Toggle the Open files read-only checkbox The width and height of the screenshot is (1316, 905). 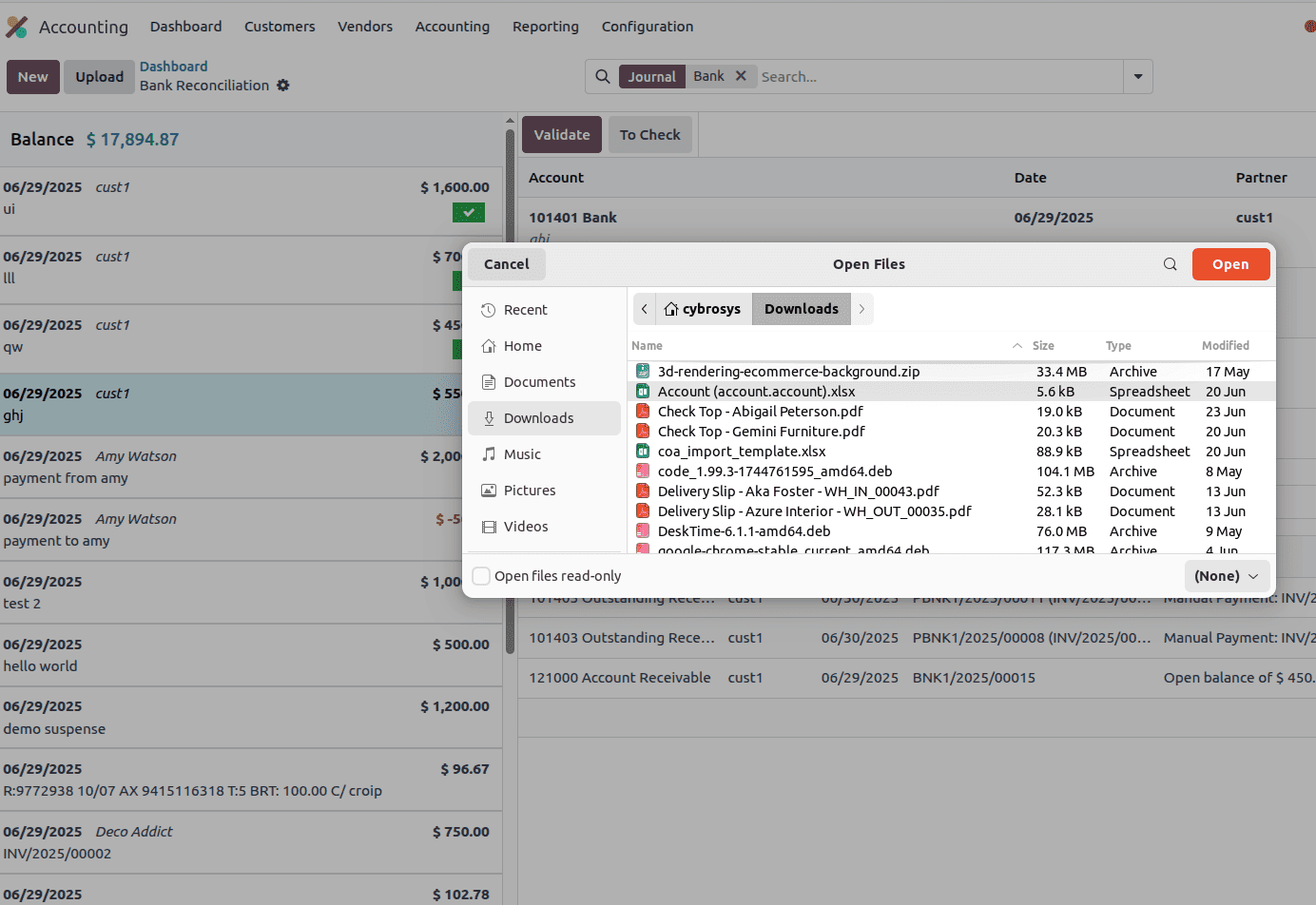tap(482, 576)
